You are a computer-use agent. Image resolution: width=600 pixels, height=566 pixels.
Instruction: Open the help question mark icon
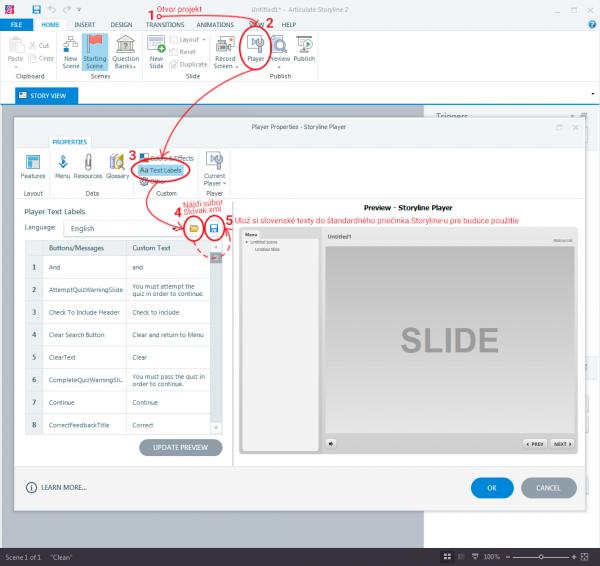tap(592, 24)
